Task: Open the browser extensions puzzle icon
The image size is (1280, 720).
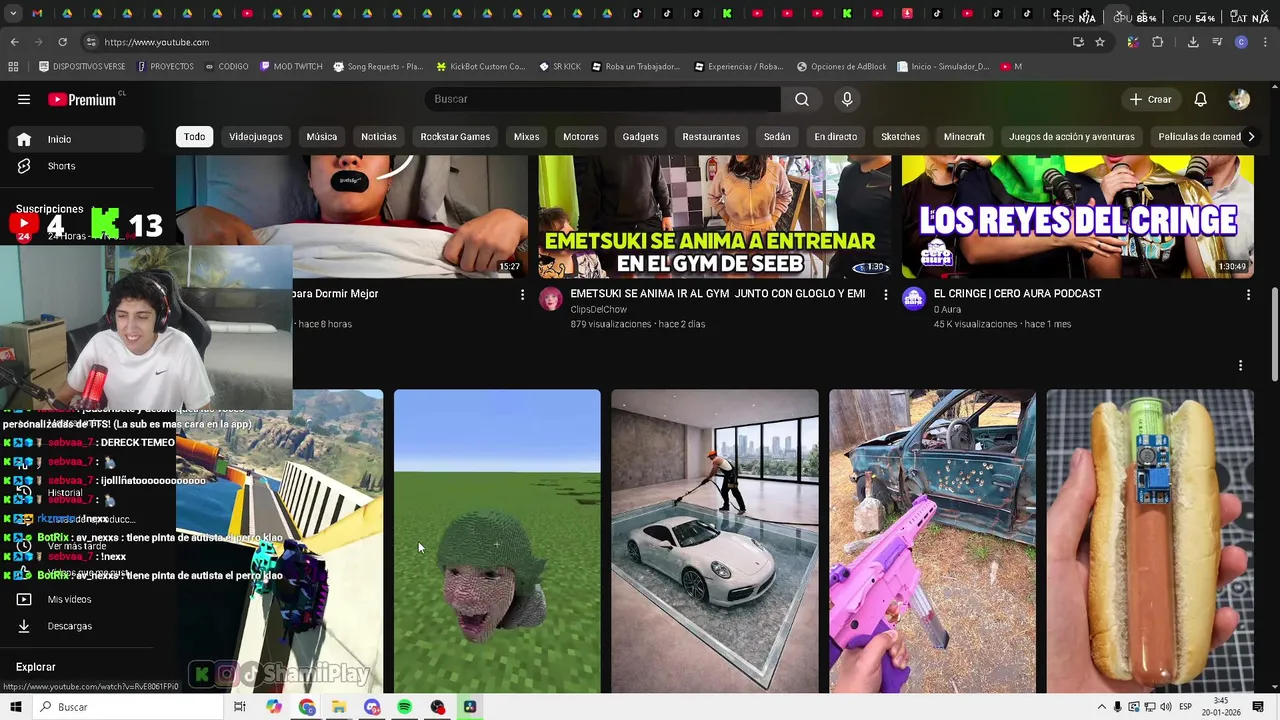Action: (1158, 42)
